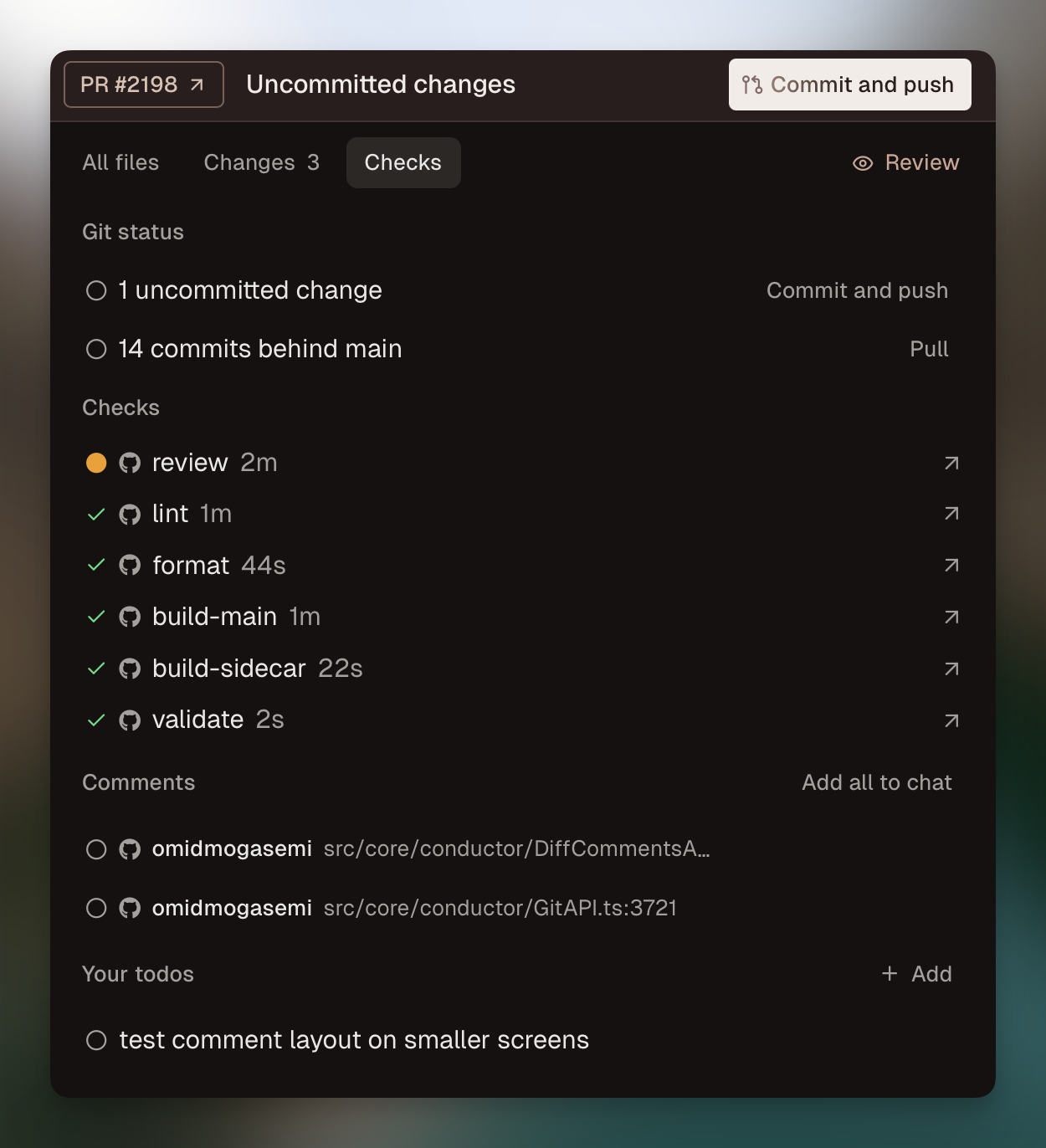Open PR #2198 link
Image resolution: width=1046 pixels, height=1148 pixels.
pyautogui.click(x=143, y=85)
